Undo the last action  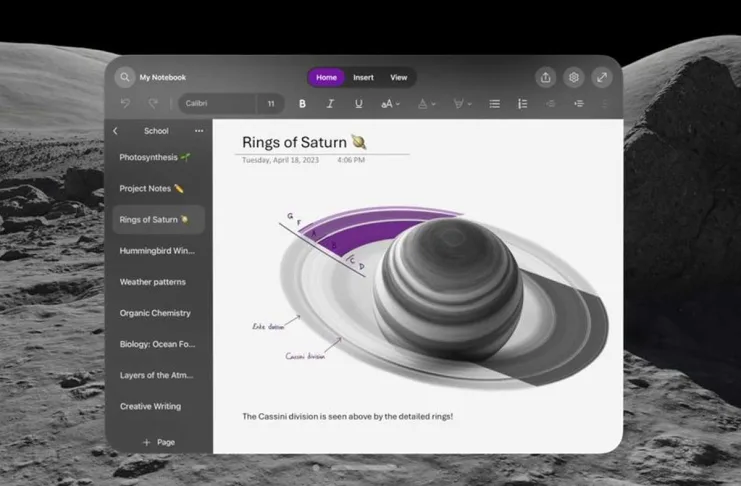[125, 104]
